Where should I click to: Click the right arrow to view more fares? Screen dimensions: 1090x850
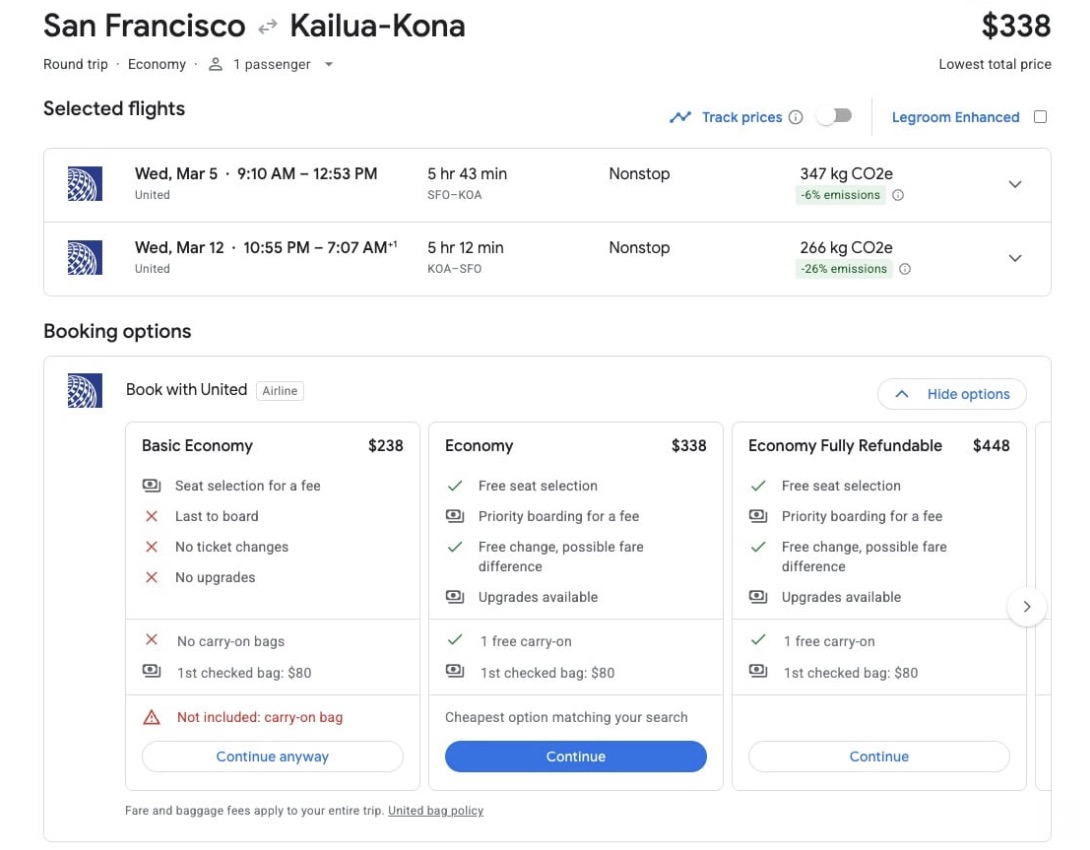pos(1027,606)
